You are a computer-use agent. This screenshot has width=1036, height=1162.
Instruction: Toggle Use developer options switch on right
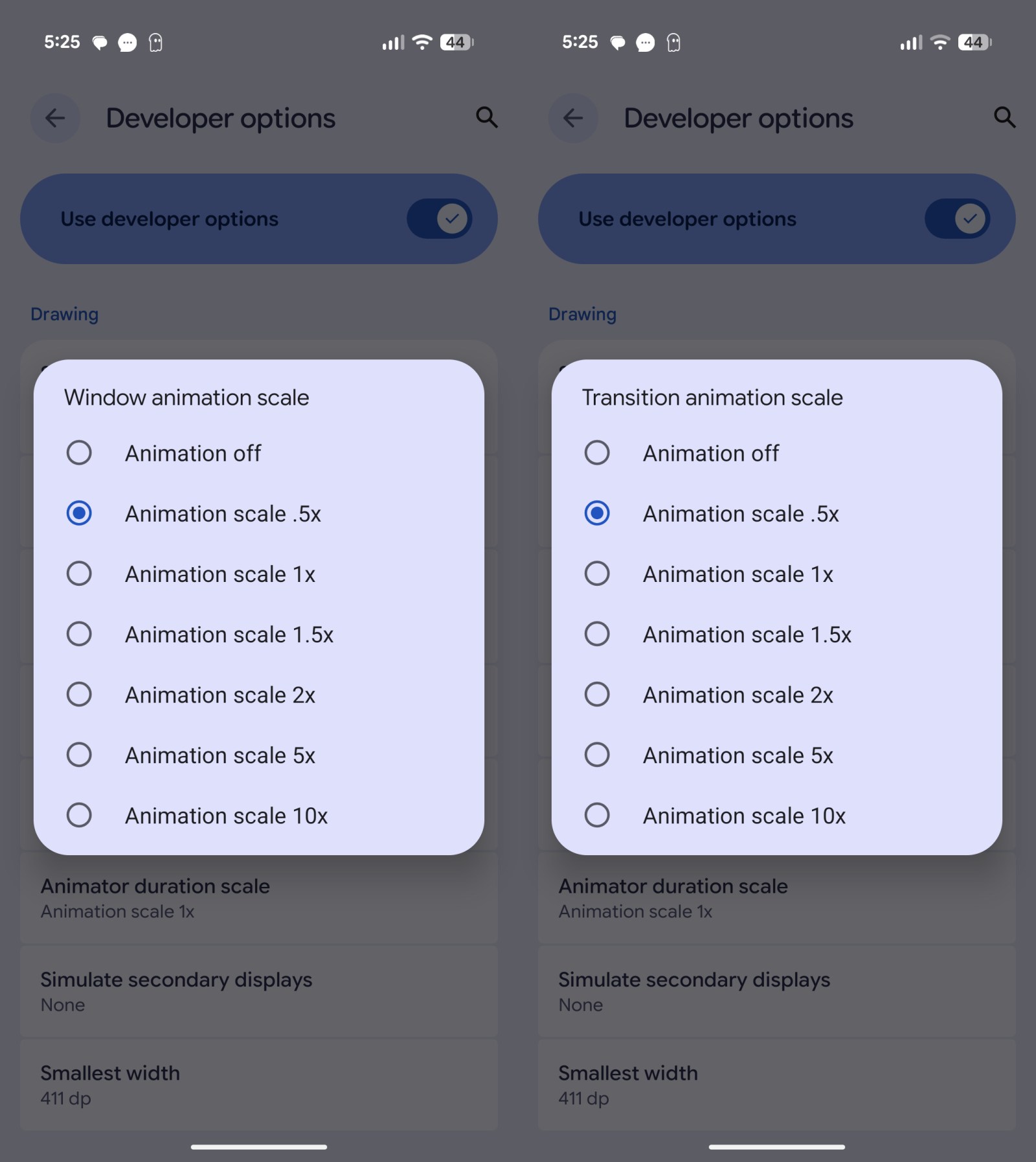click(957, 219)
